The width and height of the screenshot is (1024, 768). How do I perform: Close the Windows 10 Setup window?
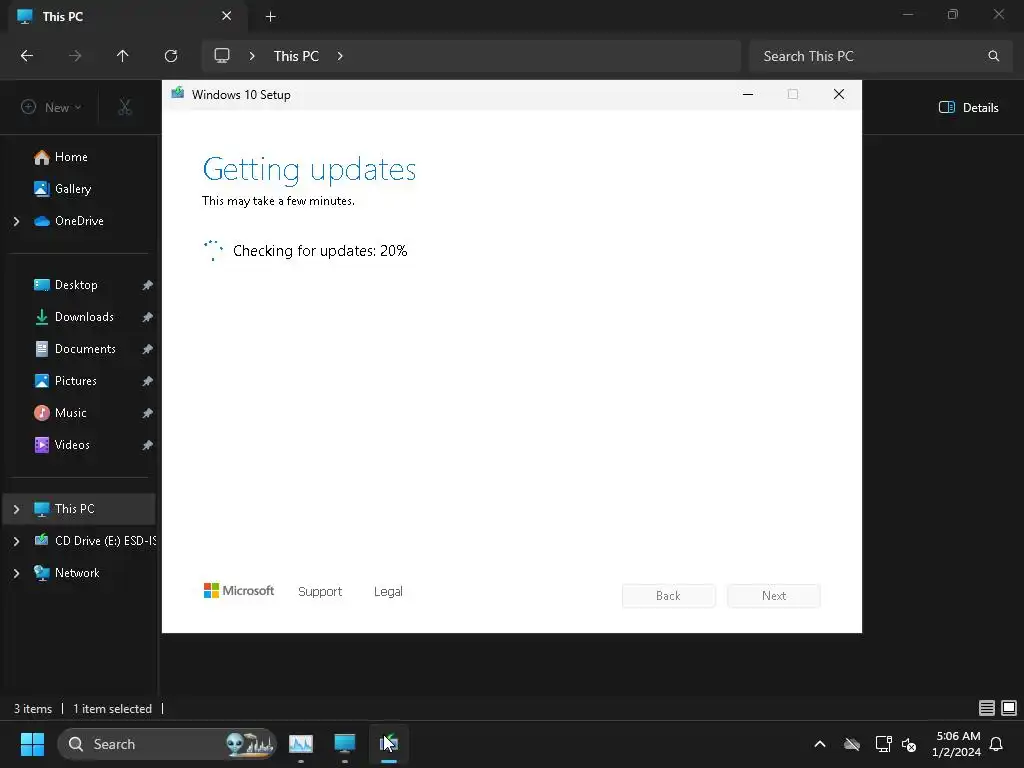(839, 95)
